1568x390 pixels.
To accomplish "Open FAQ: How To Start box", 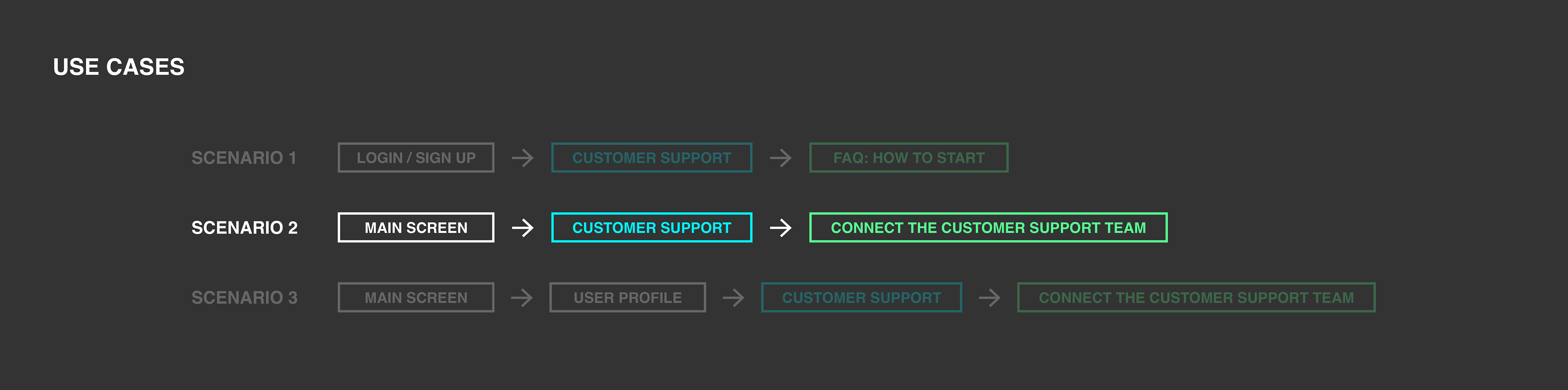I will (x=909, y=158).
